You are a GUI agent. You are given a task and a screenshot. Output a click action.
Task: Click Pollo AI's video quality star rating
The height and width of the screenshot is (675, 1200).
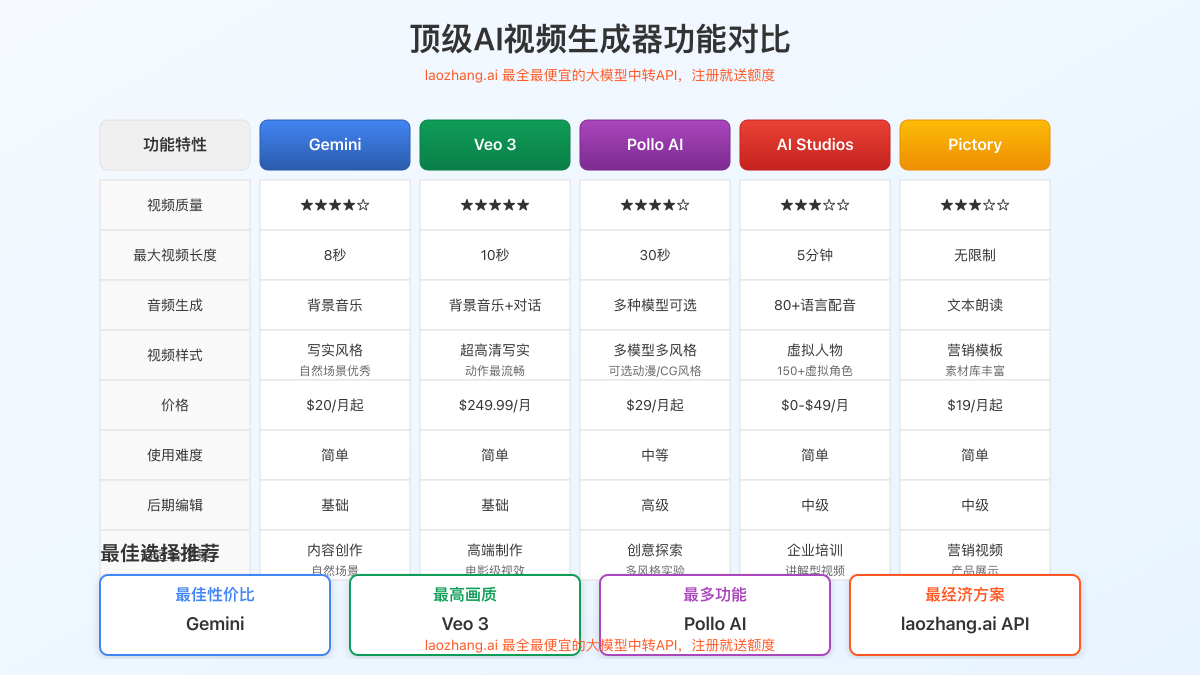[x=655, y=205]
